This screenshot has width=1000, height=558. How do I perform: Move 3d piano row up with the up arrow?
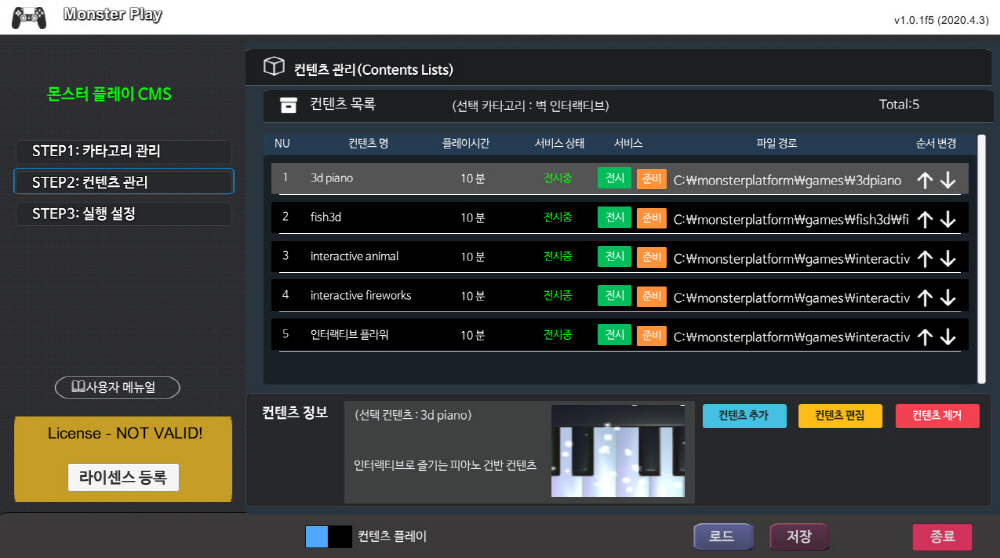[x=925, y=180]
